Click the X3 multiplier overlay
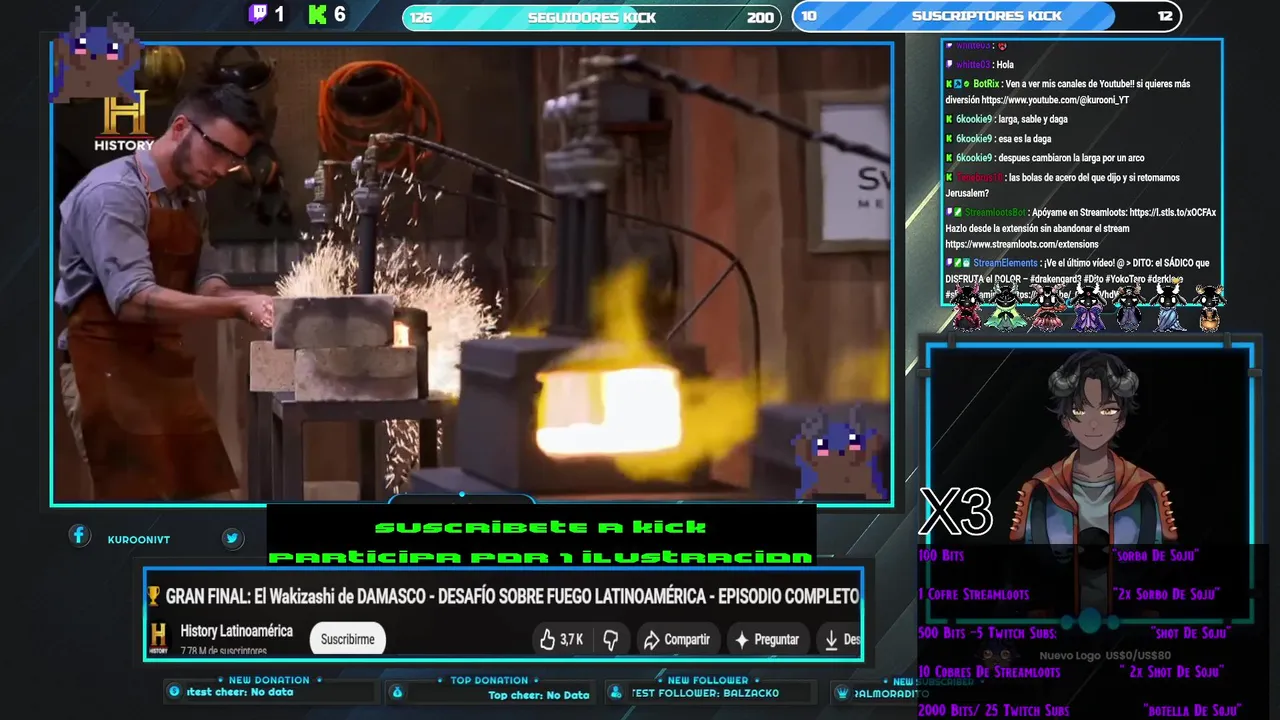The image size is (1280, 720). [x=955, y=512]
